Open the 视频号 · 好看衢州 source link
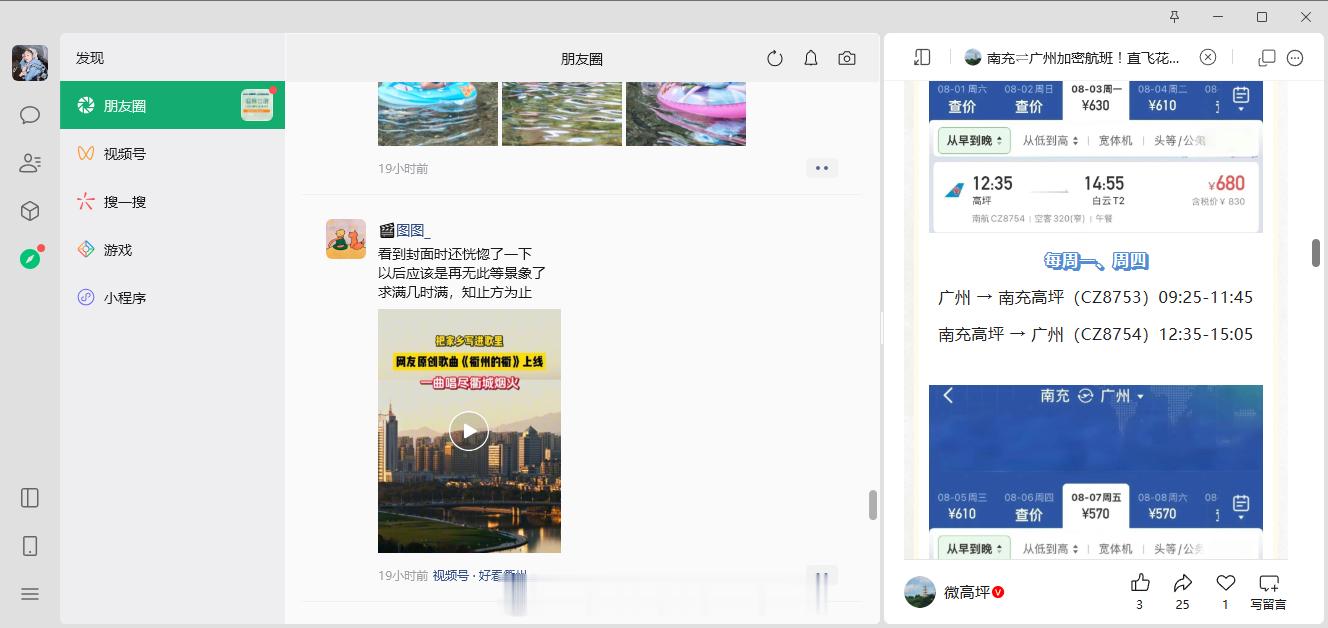The image size is (1328, 628). [x=479, y=575]
